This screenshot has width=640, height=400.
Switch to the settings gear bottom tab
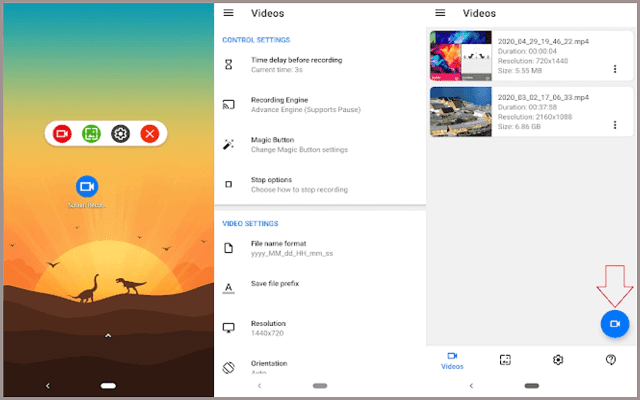pos(558,360)
